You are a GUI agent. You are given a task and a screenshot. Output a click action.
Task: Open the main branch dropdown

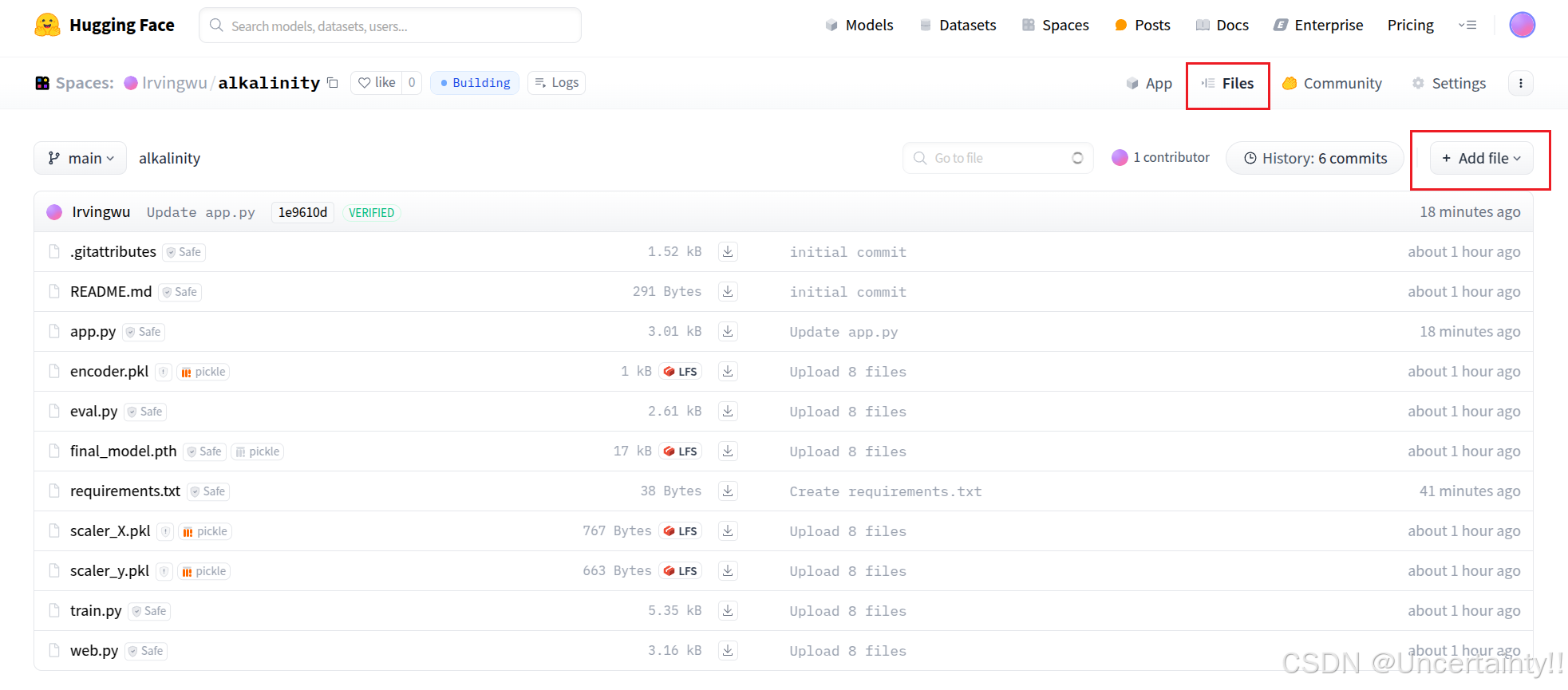[81, 158]
